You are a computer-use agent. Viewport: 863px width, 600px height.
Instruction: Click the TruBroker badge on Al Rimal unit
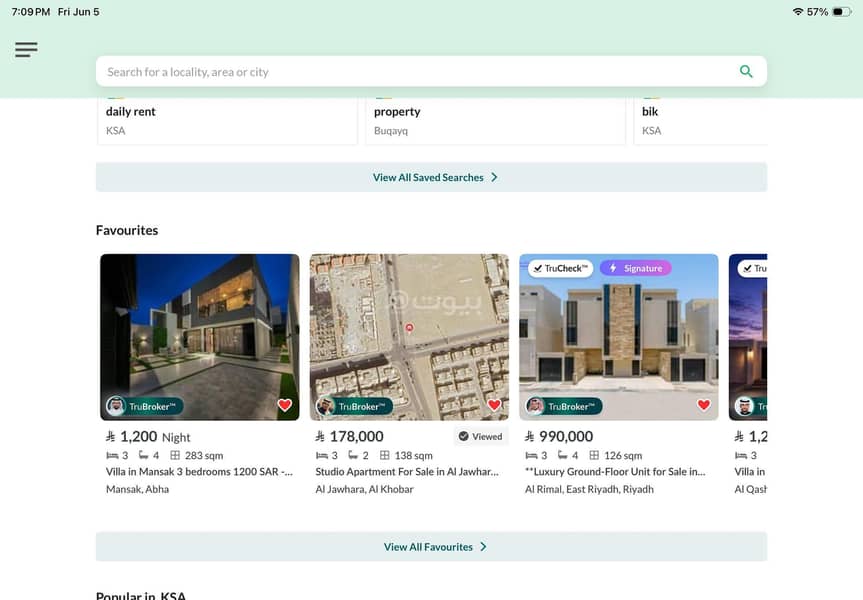click(564, 406)
